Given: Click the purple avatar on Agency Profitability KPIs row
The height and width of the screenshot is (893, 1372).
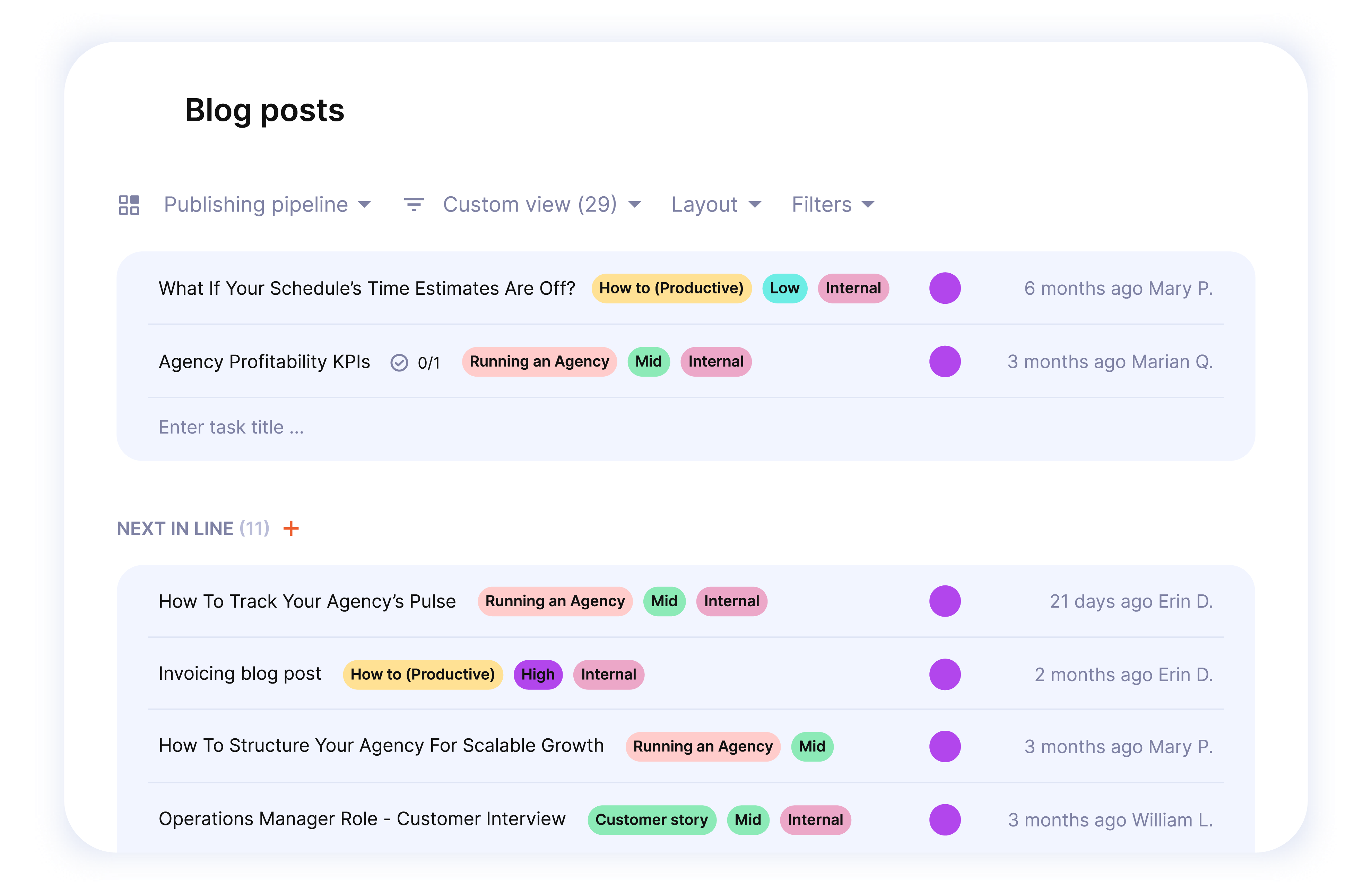Looking at the screenshot, I should [x=945, y=362].
